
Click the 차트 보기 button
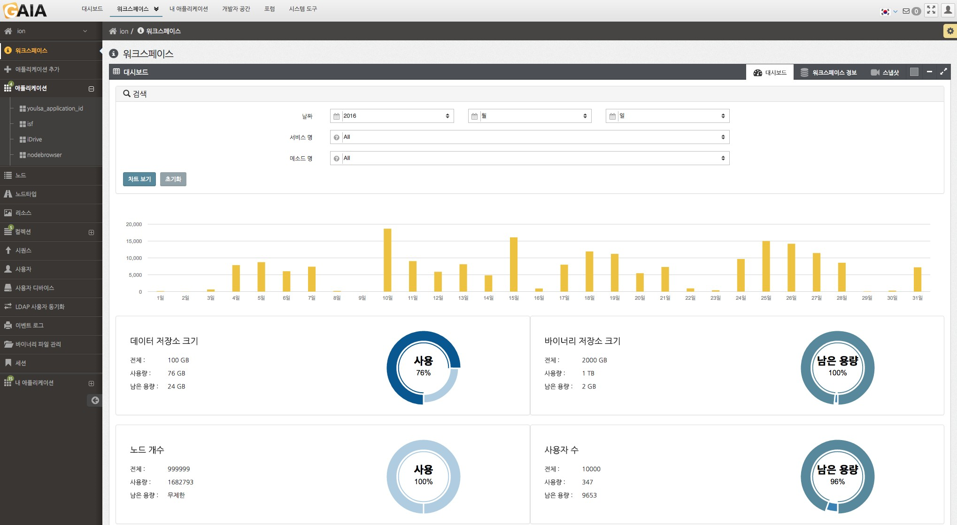tap(139, 179)
